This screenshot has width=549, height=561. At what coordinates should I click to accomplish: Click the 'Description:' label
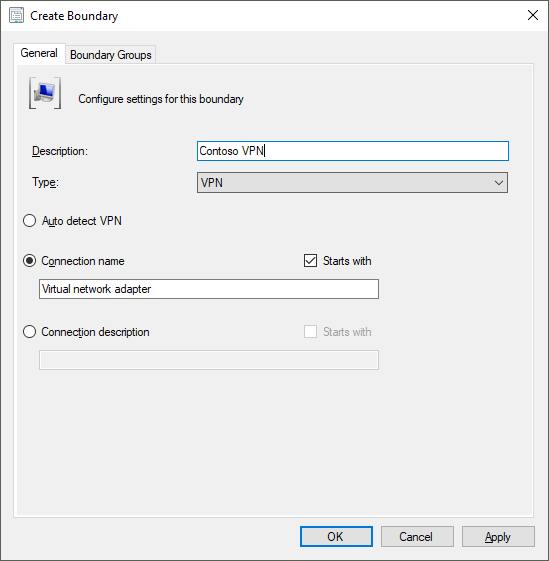(60, 151)
